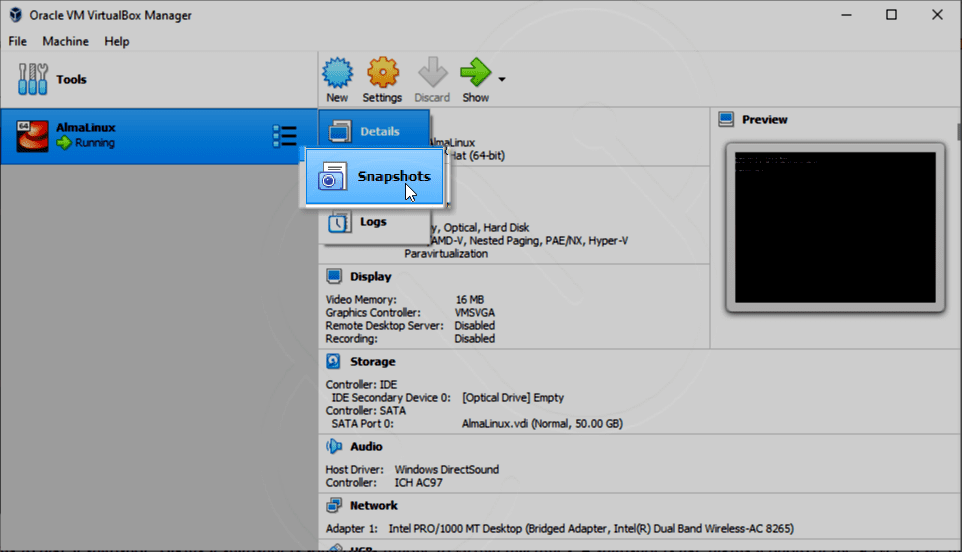
Task: Choose Logs from the popup menu
Action: [374, 223]
